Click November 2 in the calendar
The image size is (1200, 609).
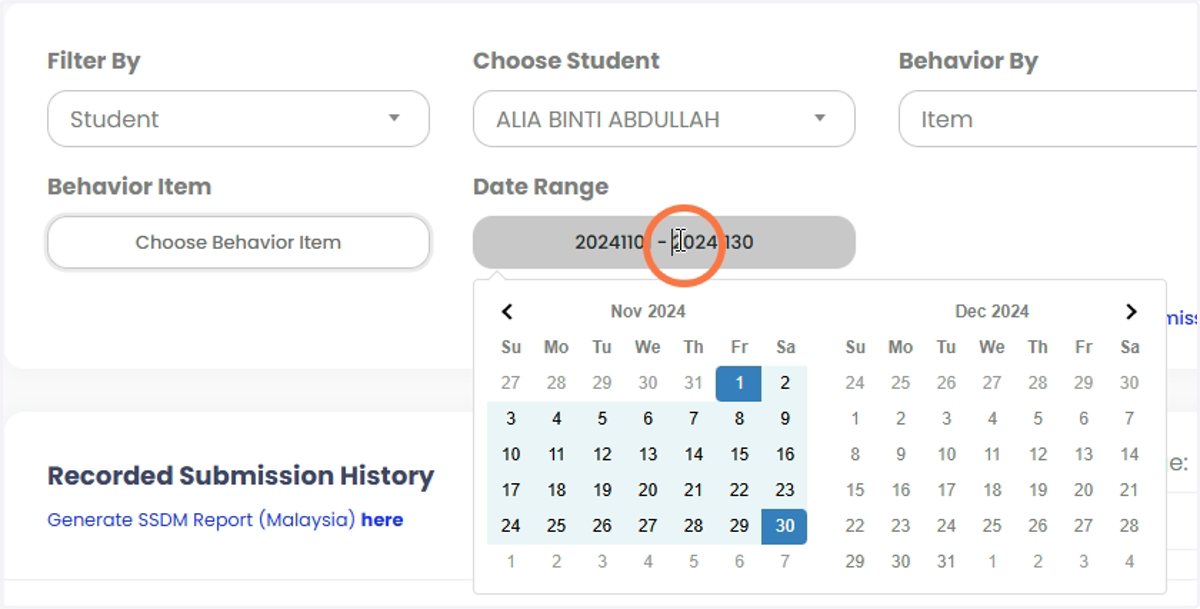pyautogui.click(x=785, y=383)
